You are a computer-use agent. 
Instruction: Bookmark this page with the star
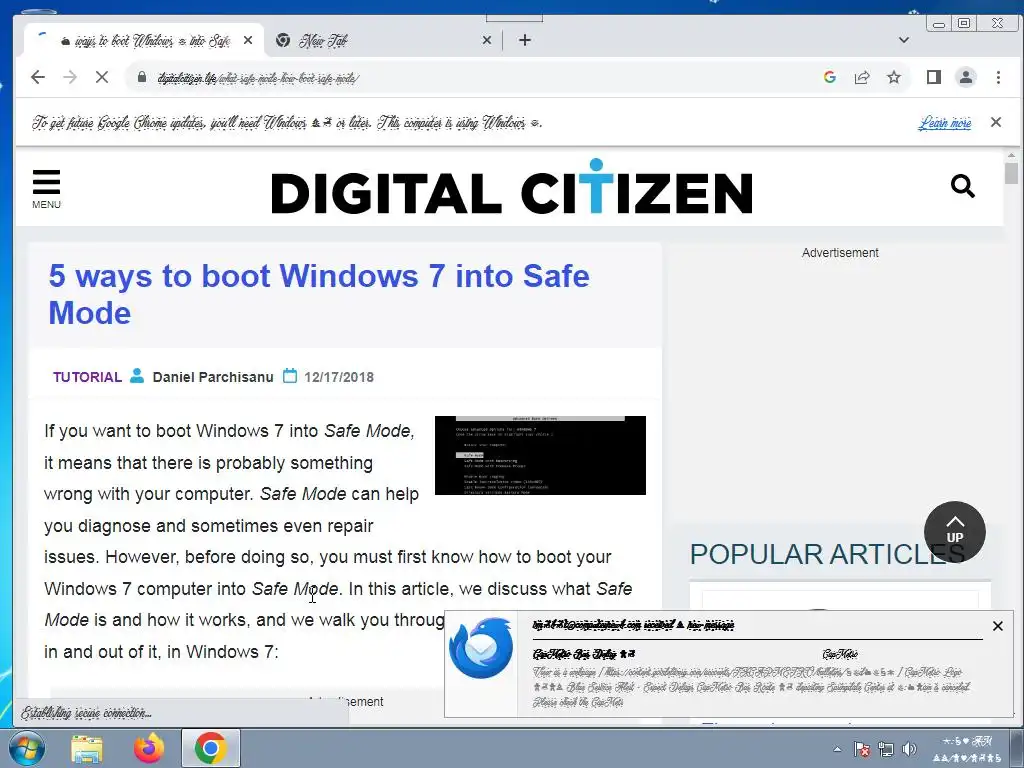[x=893, y=77]
